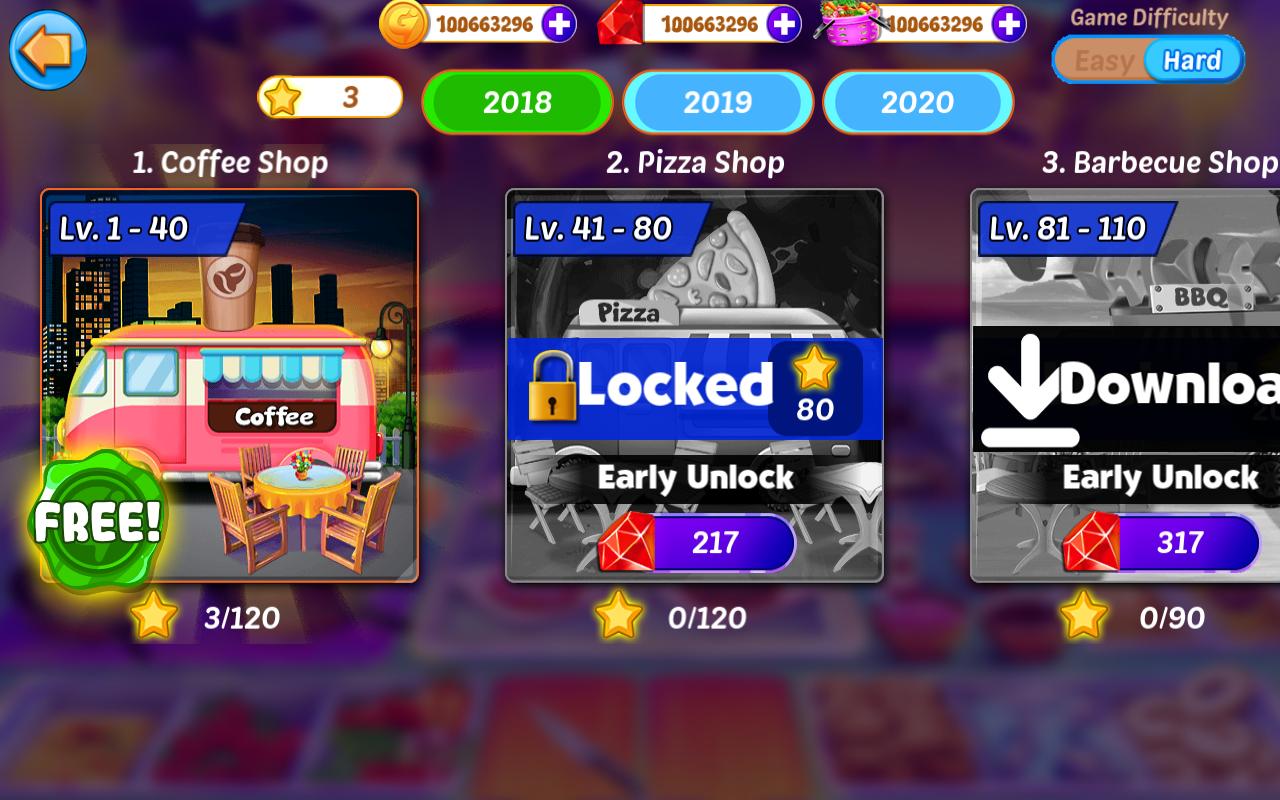Tap the green FREE! badge
The image size is (1280, 800).
(x=97, y=521)
